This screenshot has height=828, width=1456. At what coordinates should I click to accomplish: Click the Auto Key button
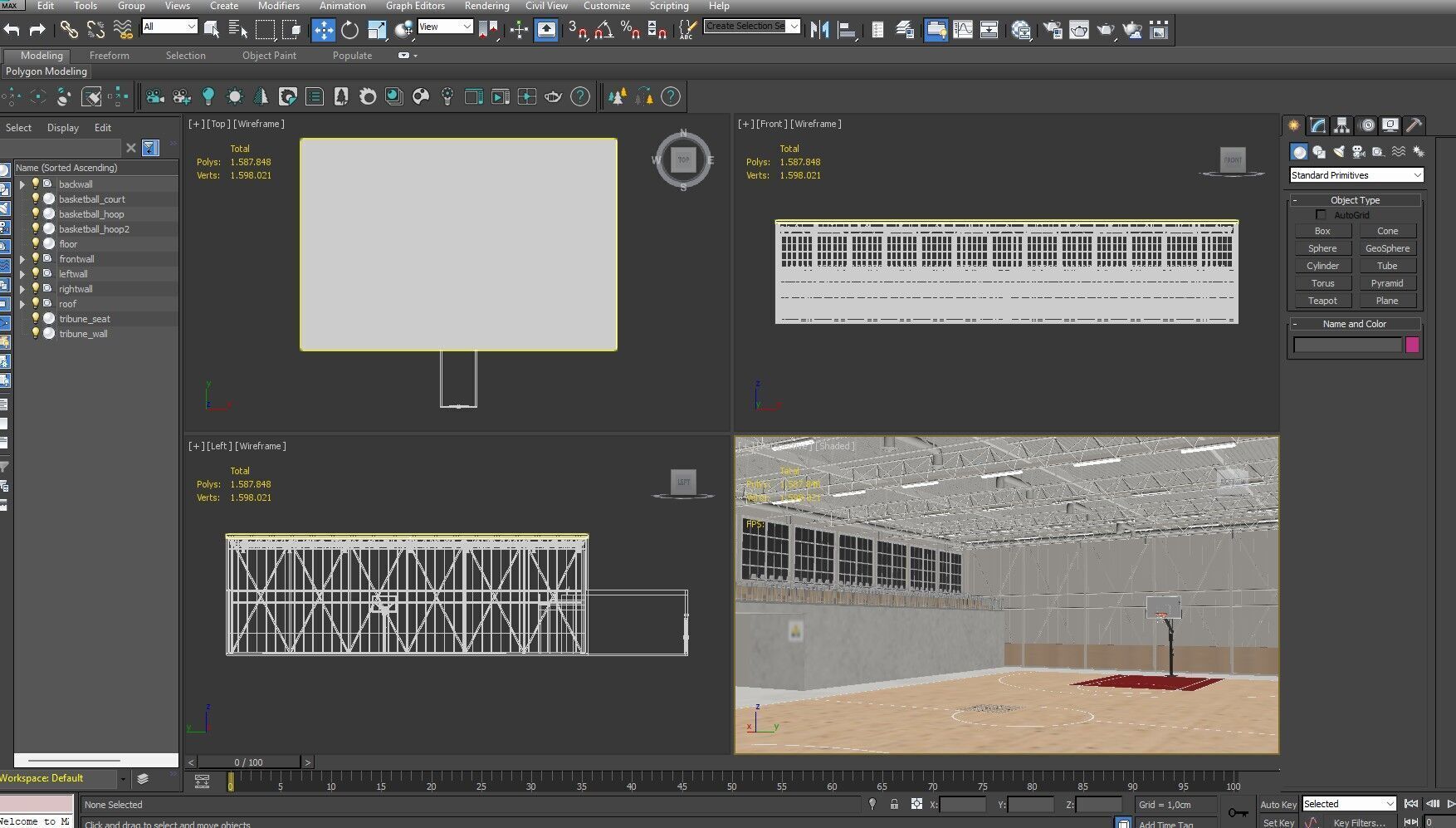pyautogui.click(x=1278, y=805)
